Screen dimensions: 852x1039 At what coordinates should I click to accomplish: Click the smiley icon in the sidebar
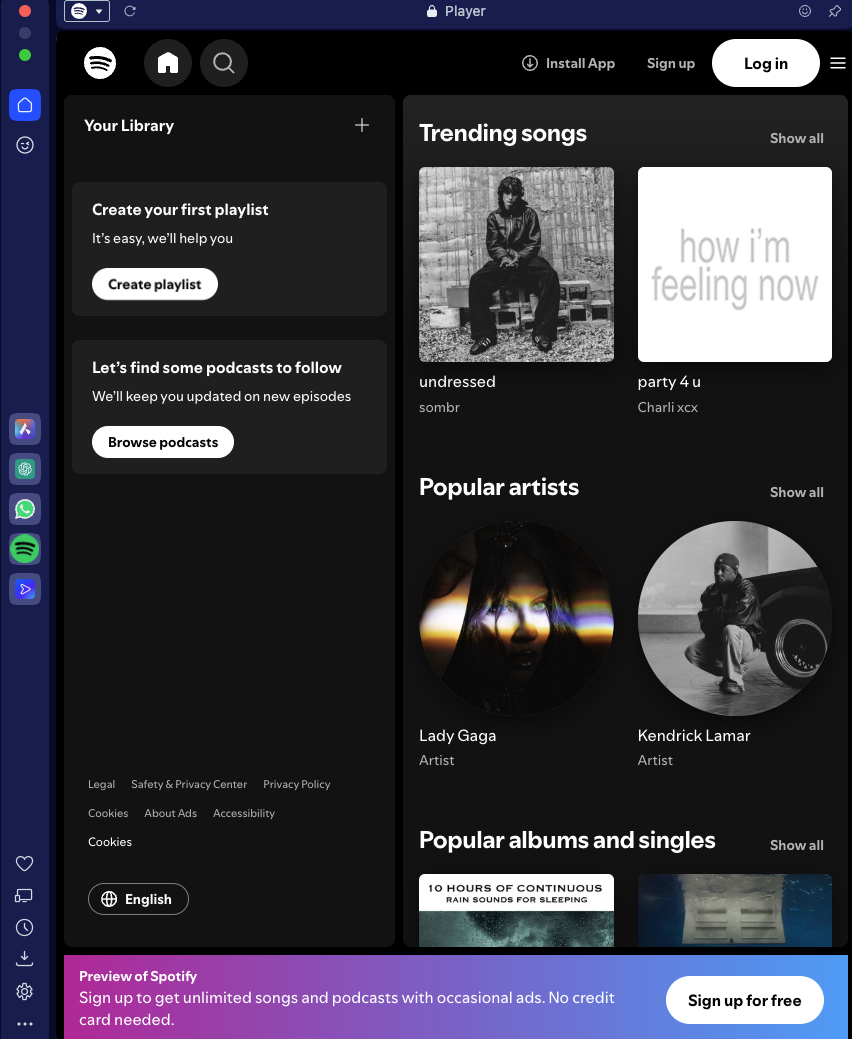(x=25, y=145)
